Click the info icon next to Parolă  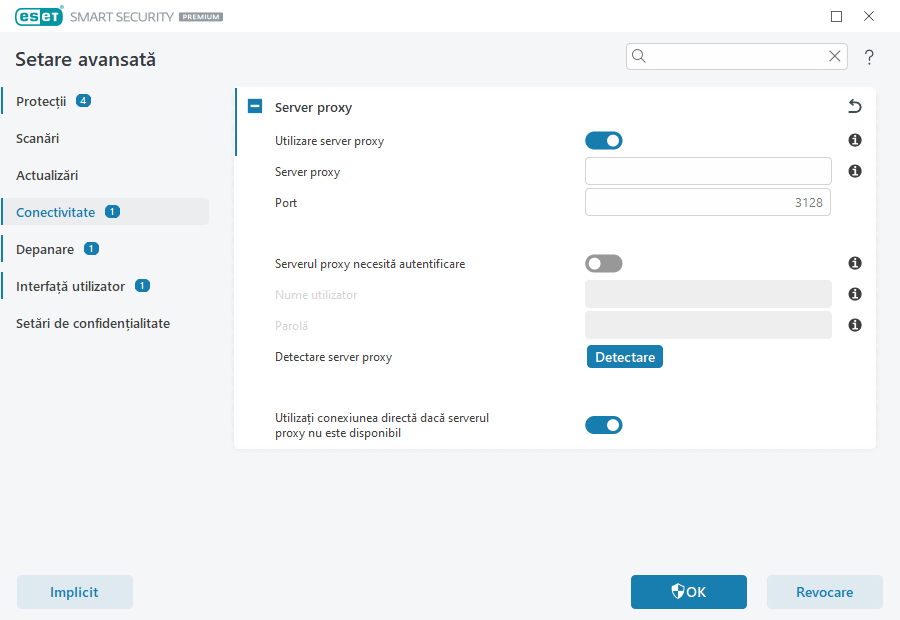point(854,324)
